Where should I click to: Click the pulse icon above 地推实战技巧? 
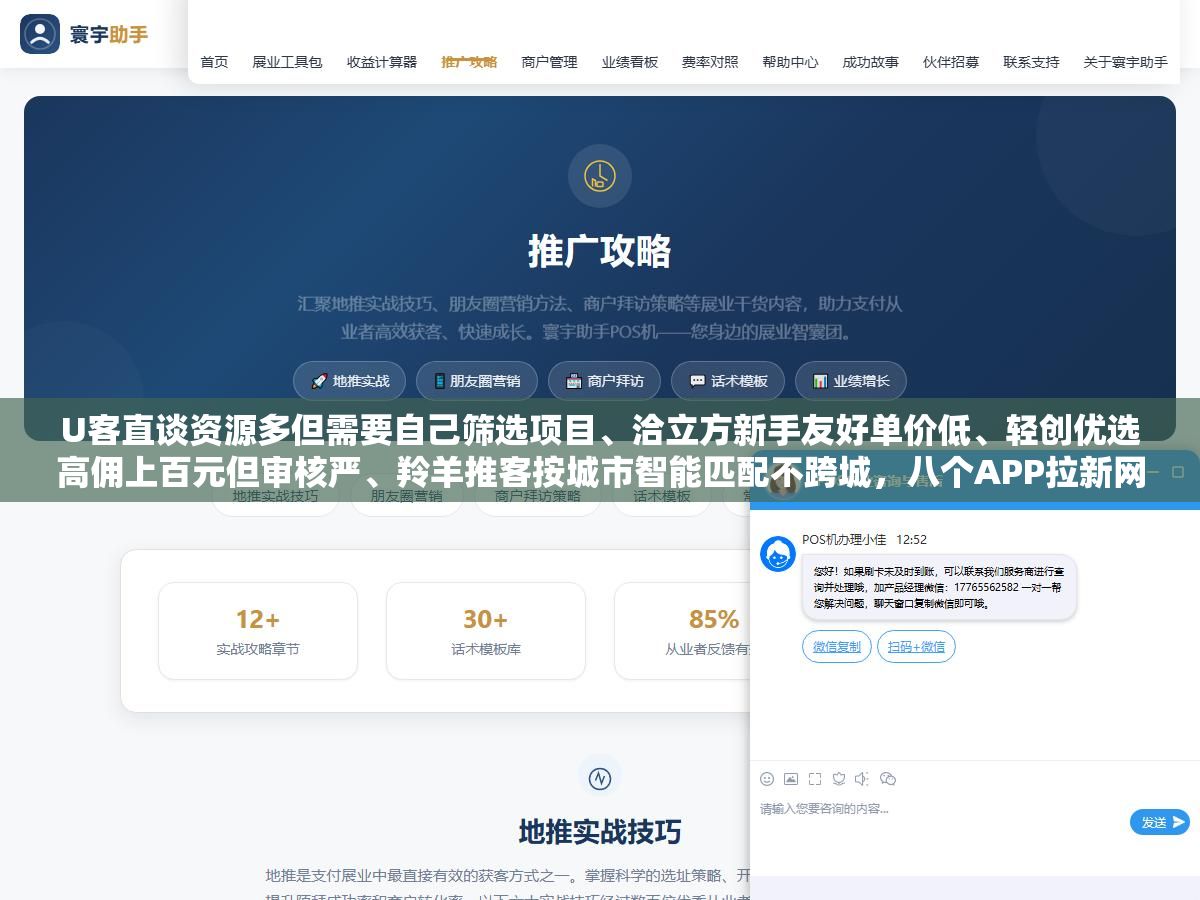pos(600,777)
